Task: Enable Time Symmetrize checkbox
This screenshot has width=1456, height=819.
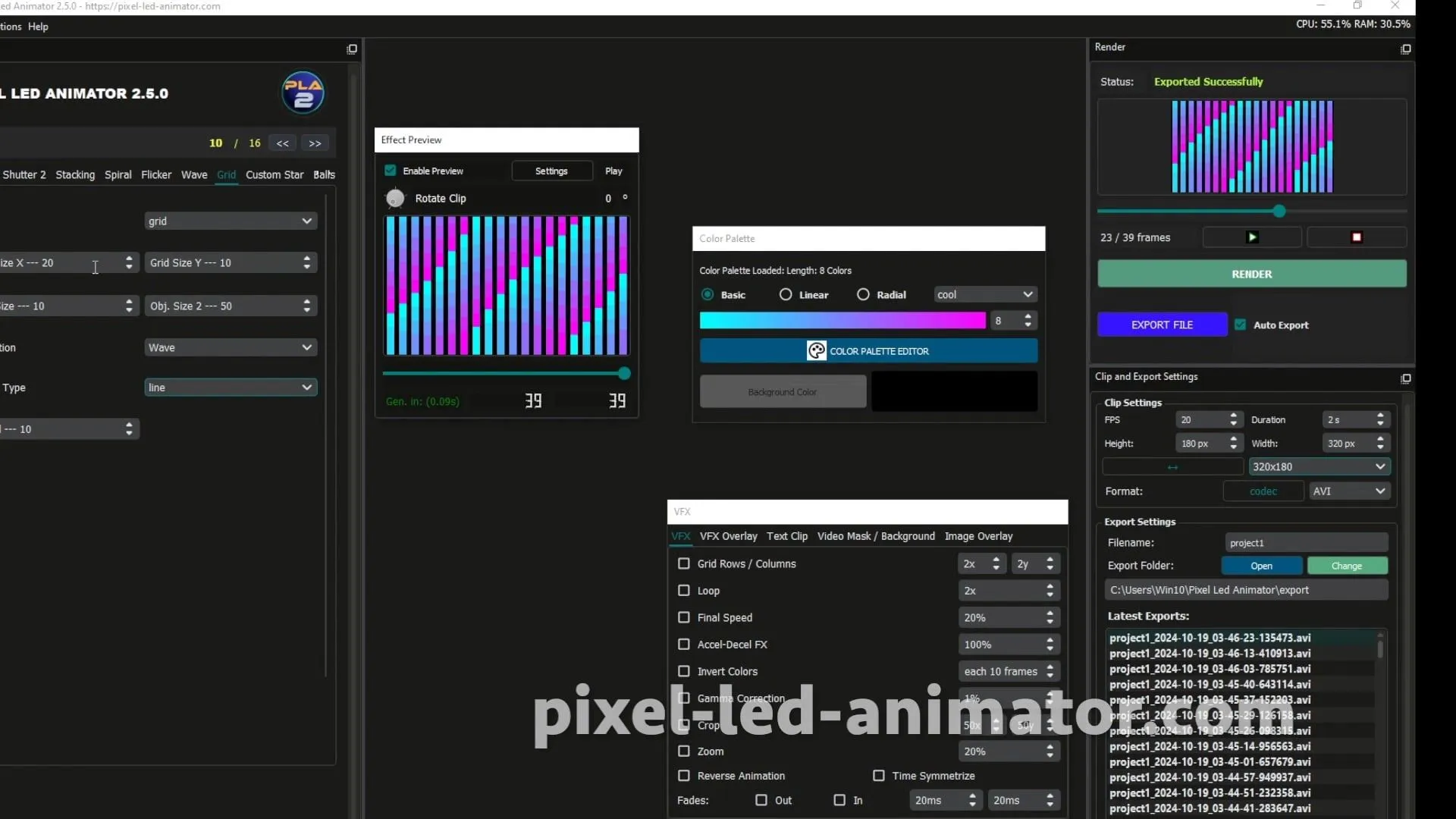Action: click(879, 775)
